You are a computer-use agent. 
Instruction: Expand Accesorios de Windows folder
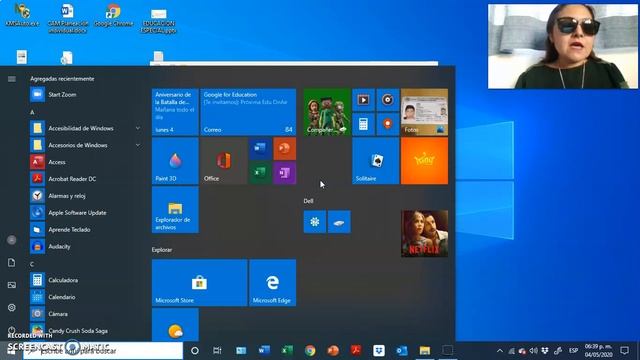point(86,145)
